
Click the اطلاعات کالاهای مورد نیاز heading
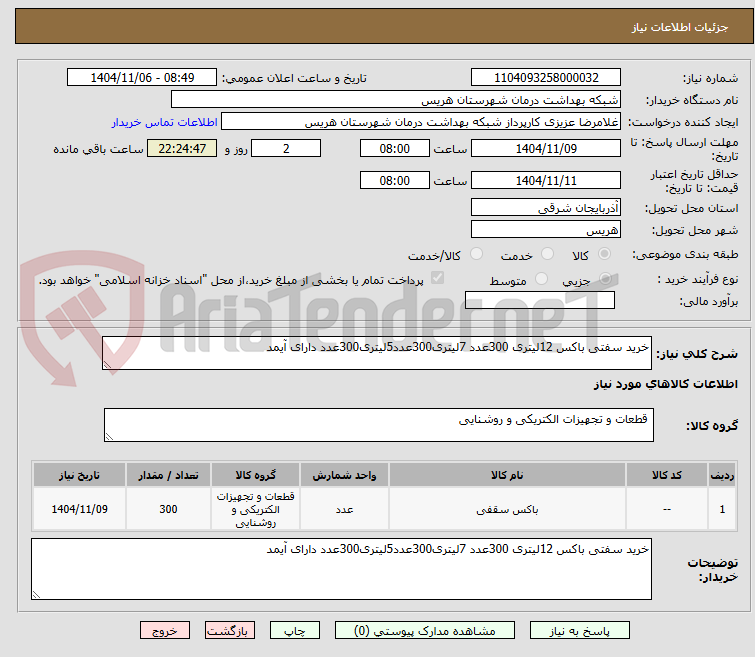click(x=666, y=384)
